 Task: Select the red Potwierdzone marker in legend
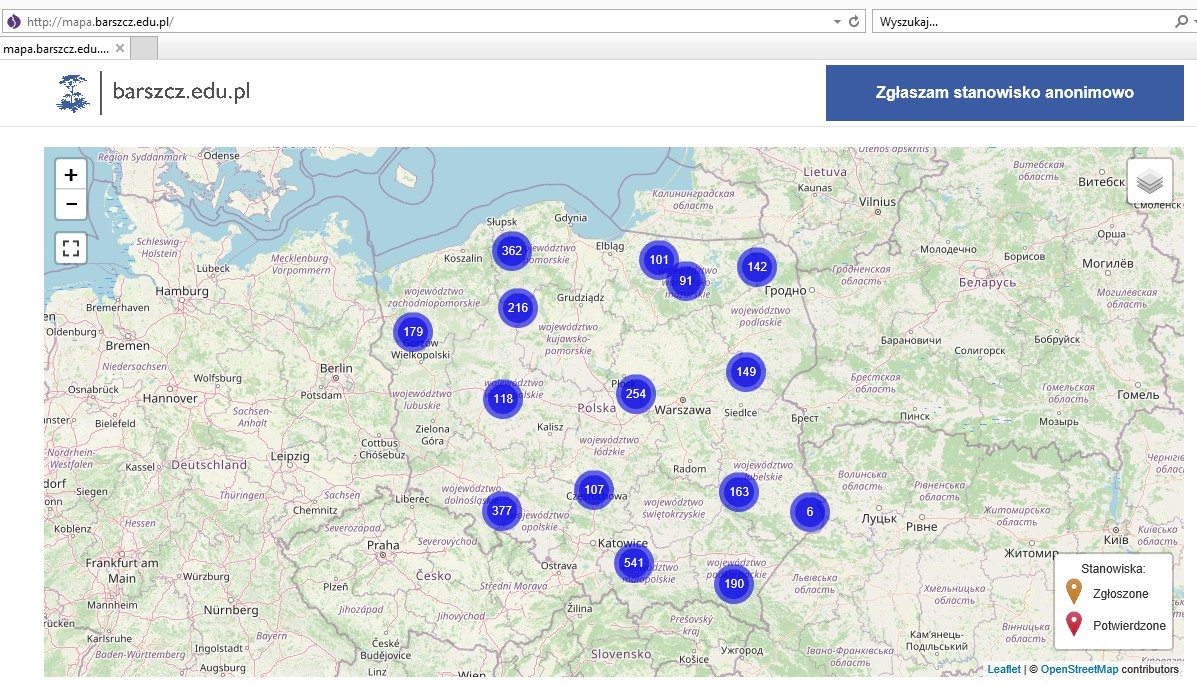(x=1075, y=624)
